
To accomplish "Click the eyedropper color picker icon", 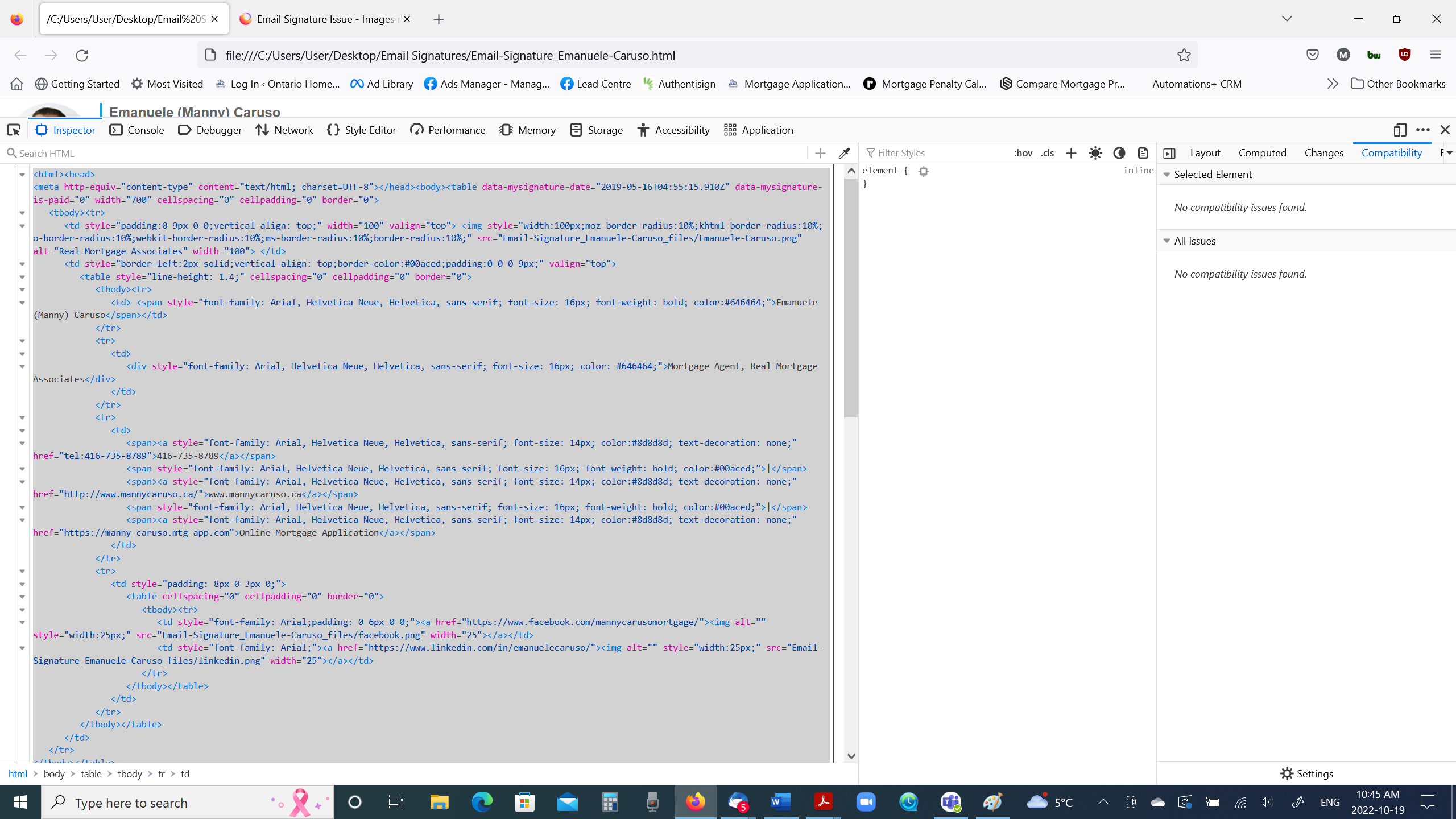I will tap(845, 153).
